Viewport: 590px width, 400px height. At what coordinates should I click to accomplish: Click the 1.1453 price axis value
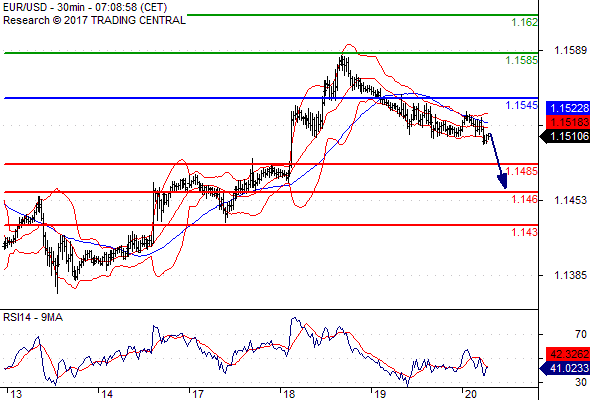point(570,200)
